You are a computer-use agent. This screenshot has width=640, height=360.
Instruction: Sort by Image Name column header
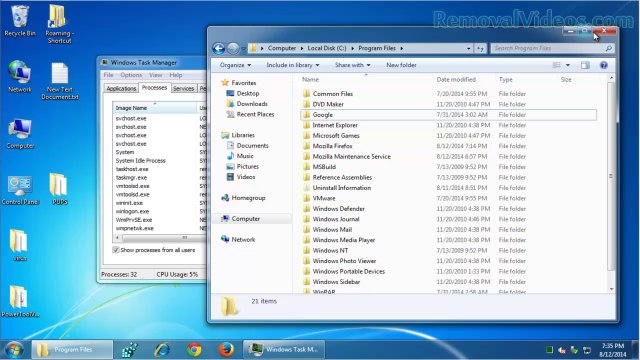(x=154, y=108)
